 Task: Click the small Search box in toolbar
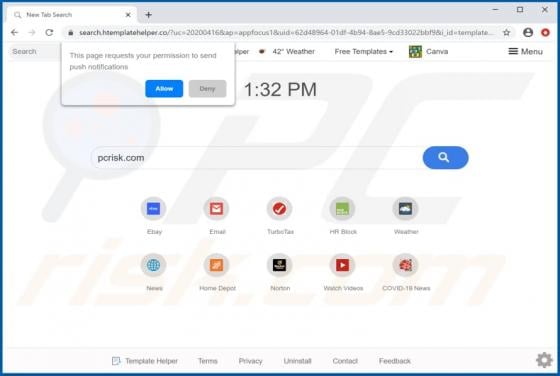coord(35,51)
